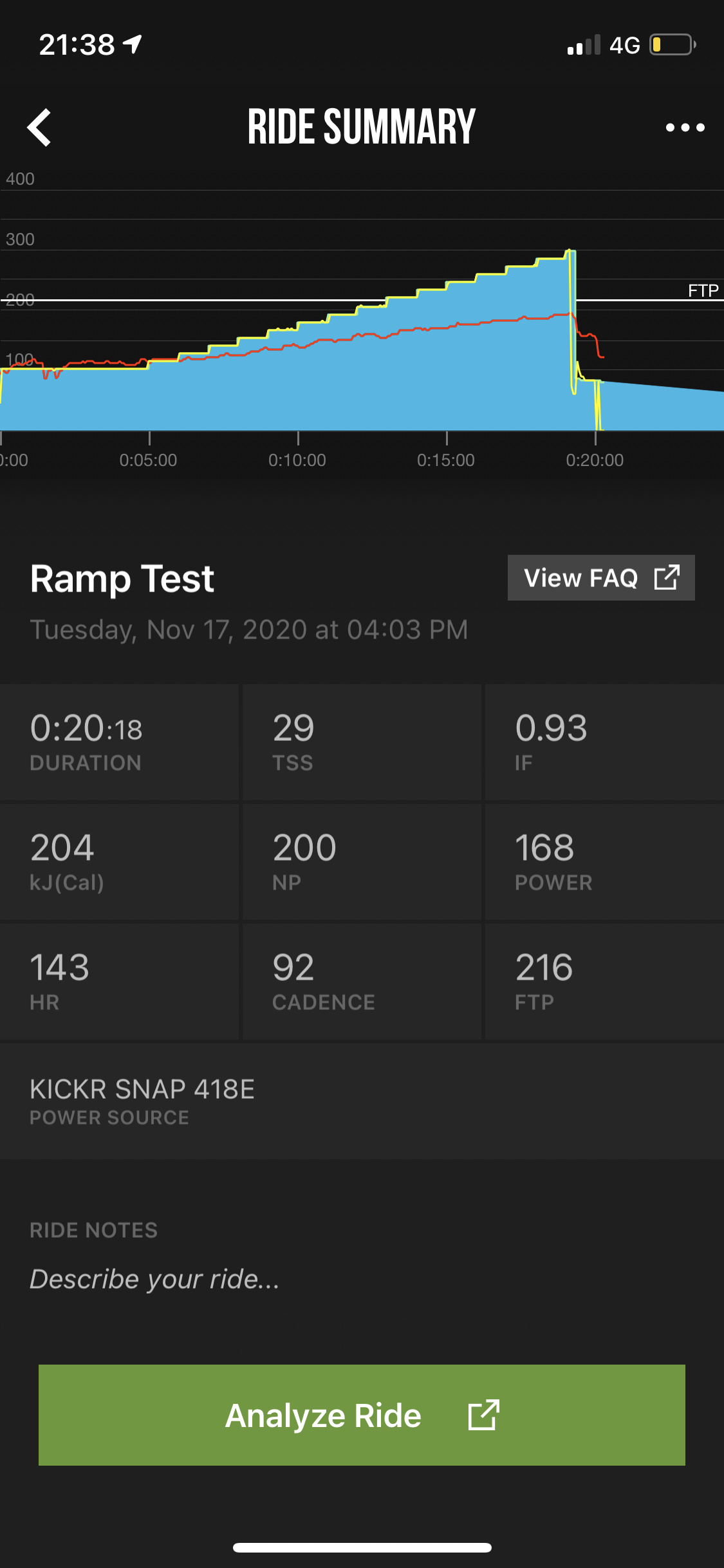This screenshot has width=724, height=1568.
Task: Tap the Cadence 92 metric tile
Action: coord(362,981)
